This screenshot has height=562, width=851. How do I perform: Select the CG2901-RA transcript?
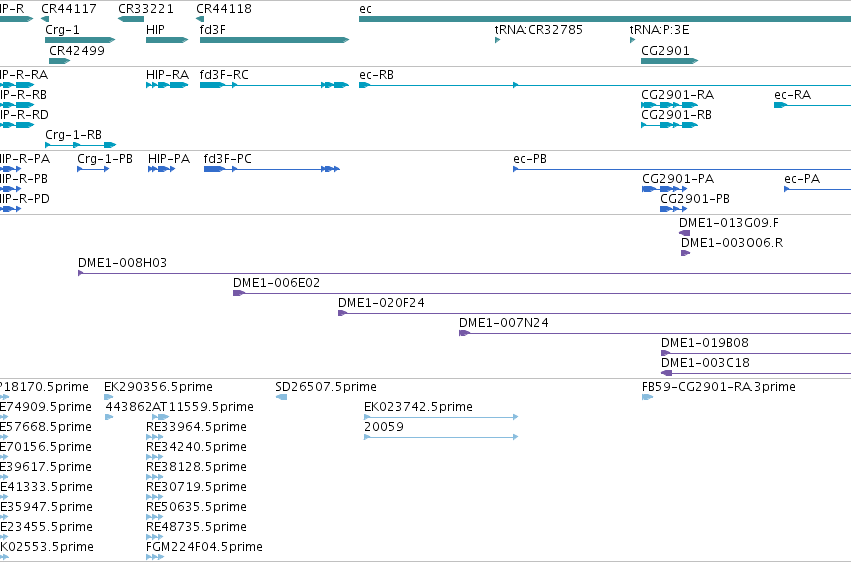pos(669,105)
